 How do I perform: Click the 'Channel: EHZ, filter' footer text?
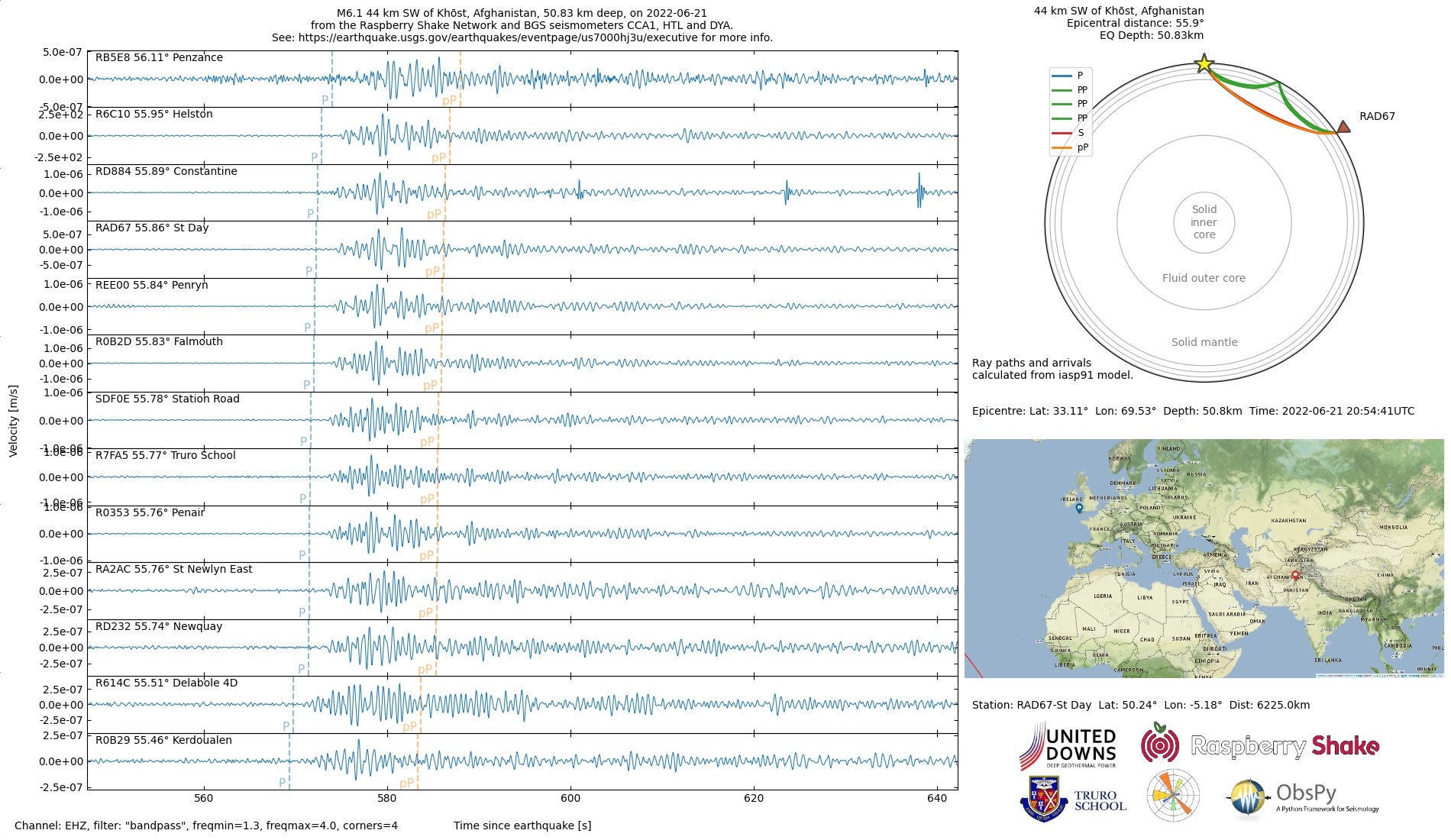coord(206,825)
